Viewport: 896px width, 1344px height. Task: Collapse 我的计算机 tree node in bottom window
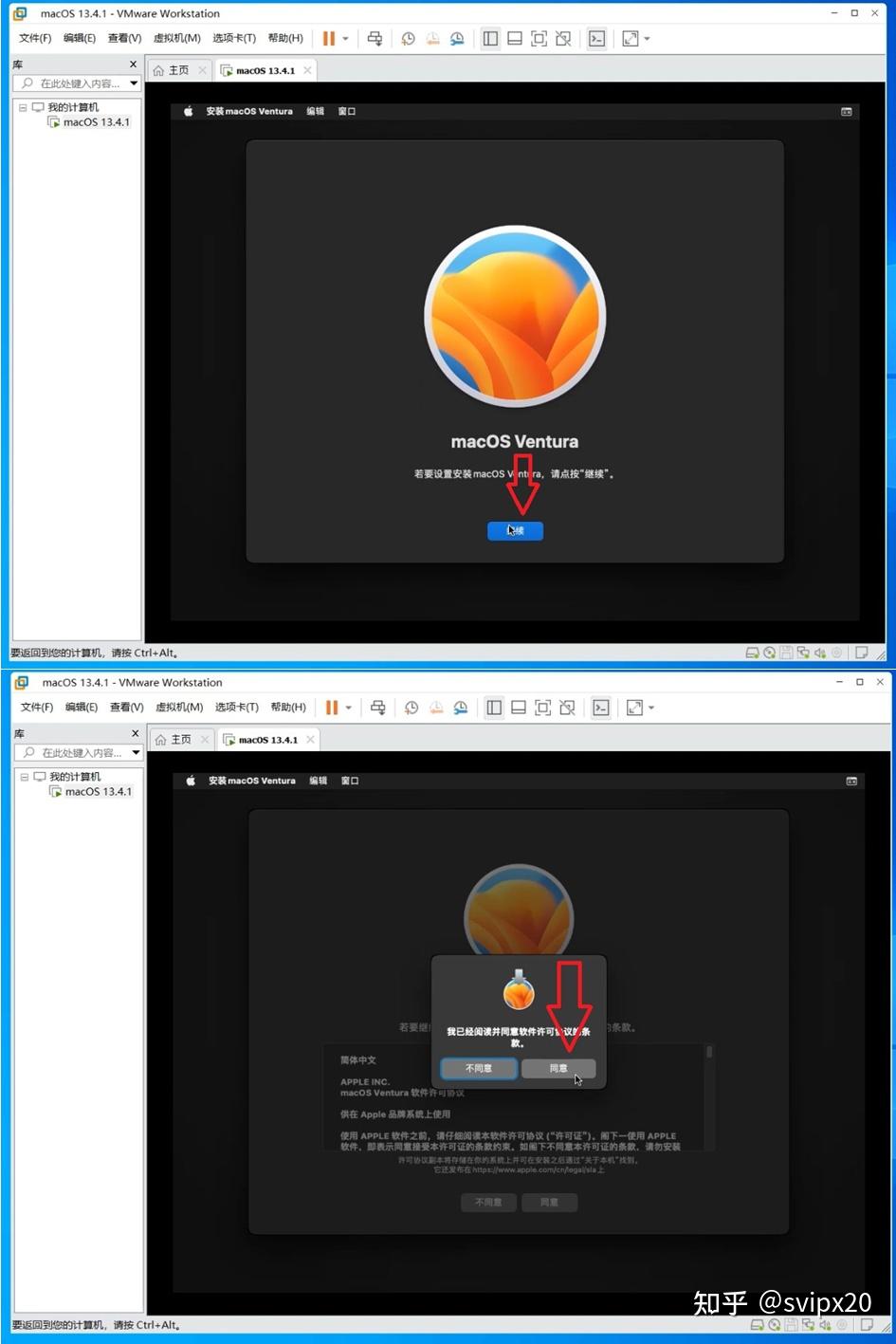coord(25,776)
